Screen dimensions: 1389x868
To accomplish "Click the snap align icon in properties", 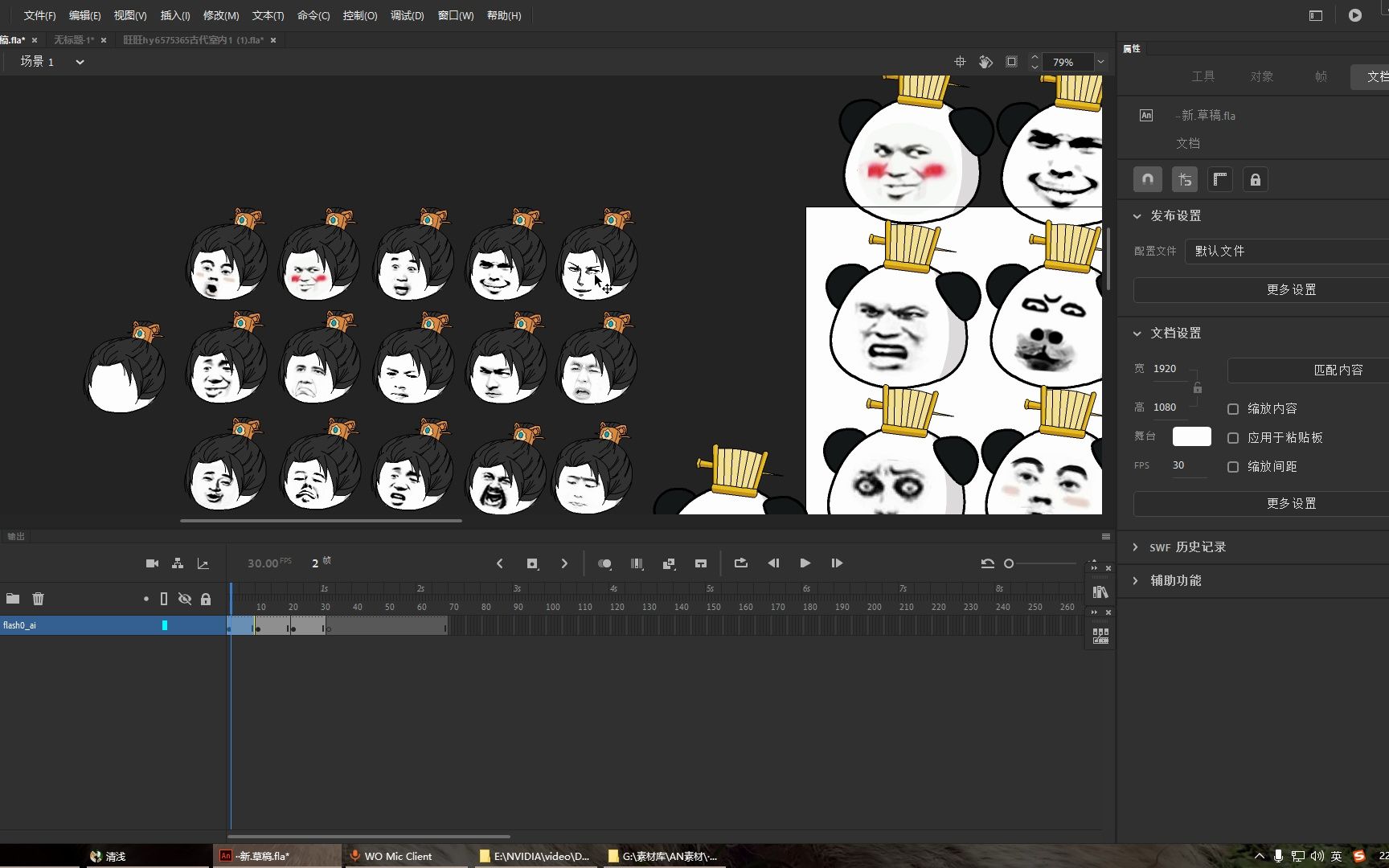I will pos(1185,179).
